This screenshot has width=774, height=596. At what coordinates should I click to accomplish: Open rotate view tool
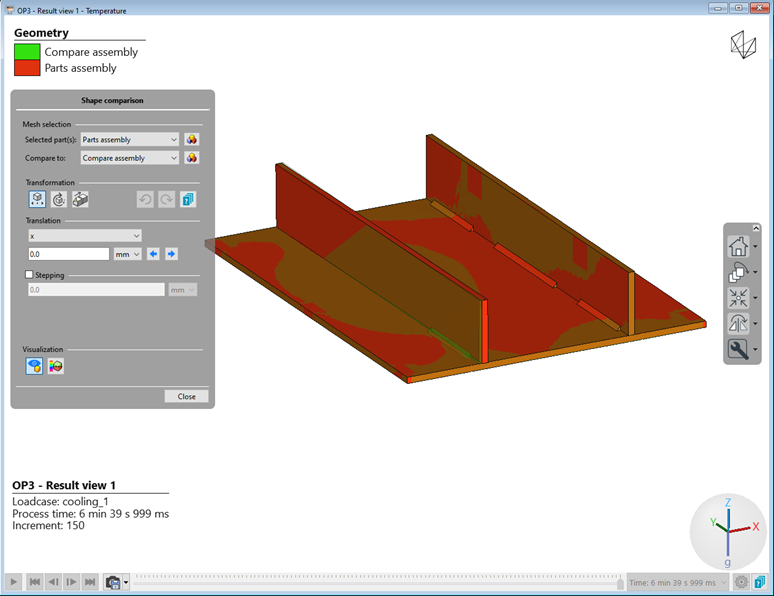738,272
